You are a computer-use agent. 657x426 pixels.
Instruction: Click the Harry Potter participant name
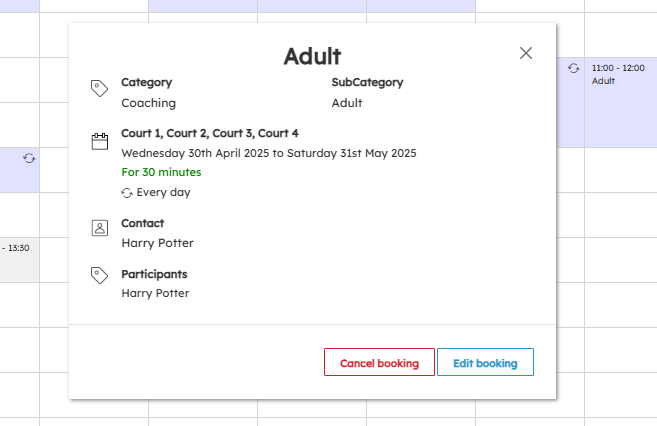(x=155, y=293)
